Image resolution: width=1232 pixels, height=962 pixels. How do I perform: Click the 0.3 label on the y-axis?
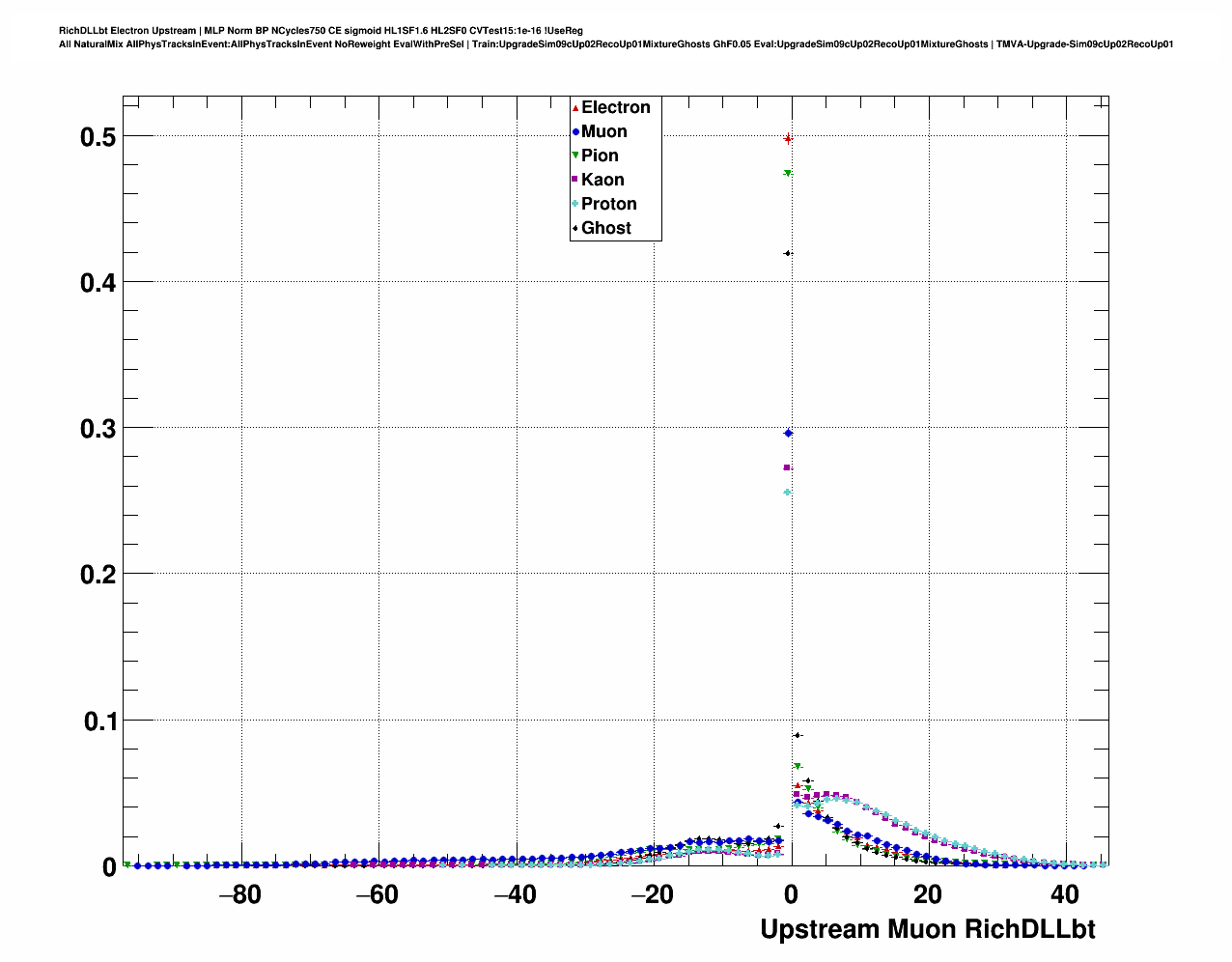coord(98,429)
